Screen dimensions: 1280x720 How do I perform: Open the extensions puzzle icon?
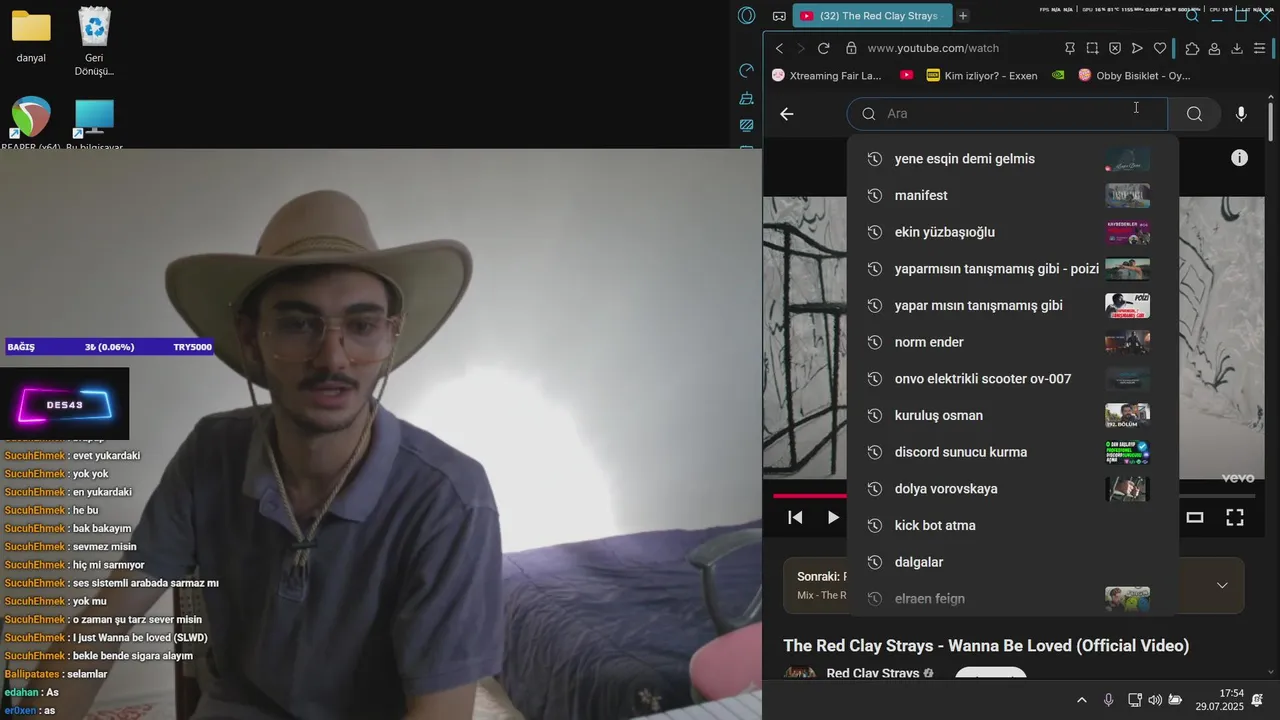[1192, 48]
